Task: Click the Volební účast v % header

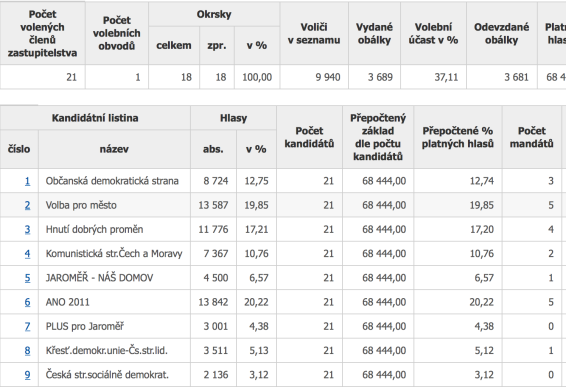Action: (433, 33)
